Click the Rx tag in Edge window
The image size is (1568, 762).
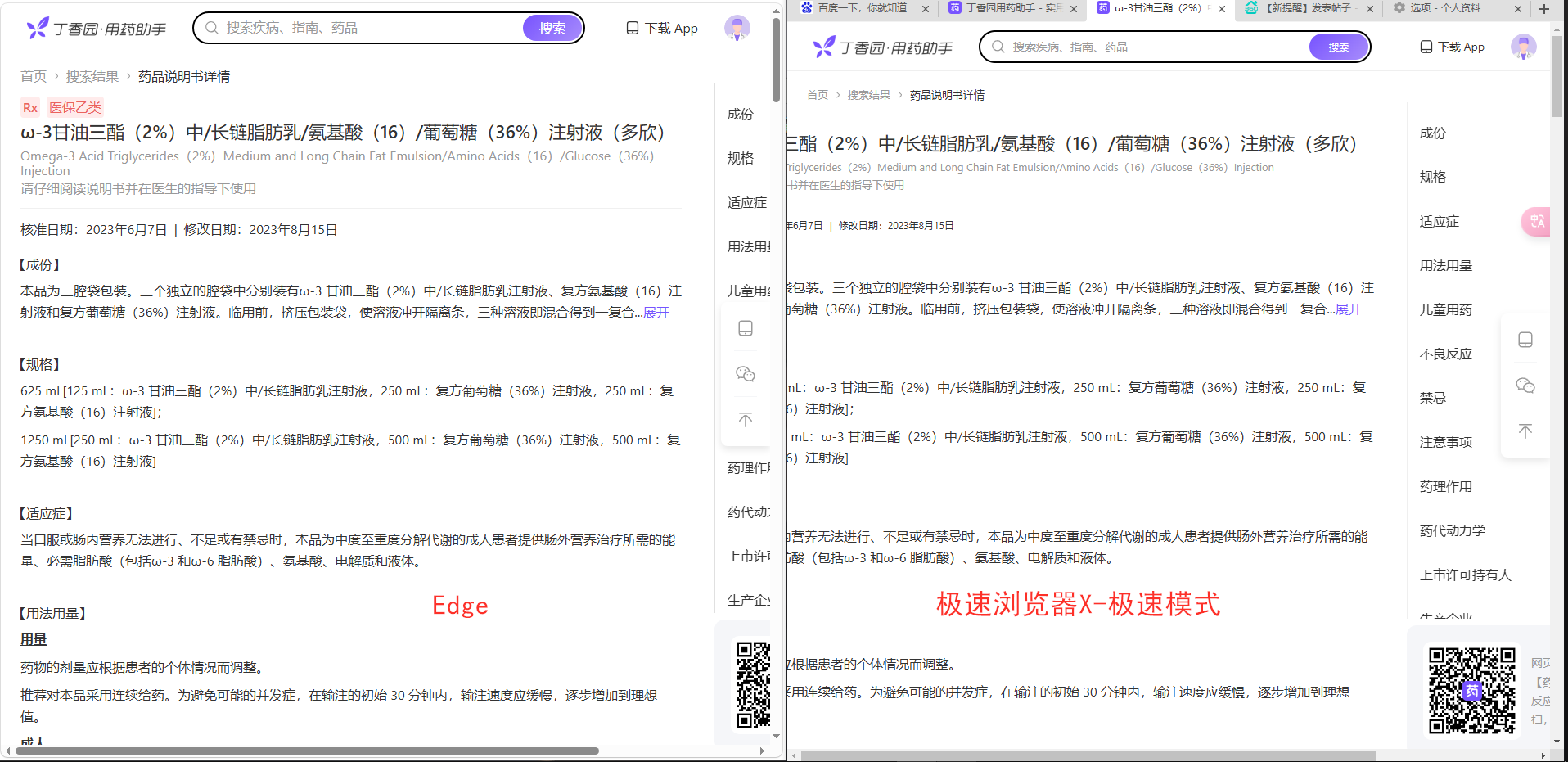tap(30, 107)
